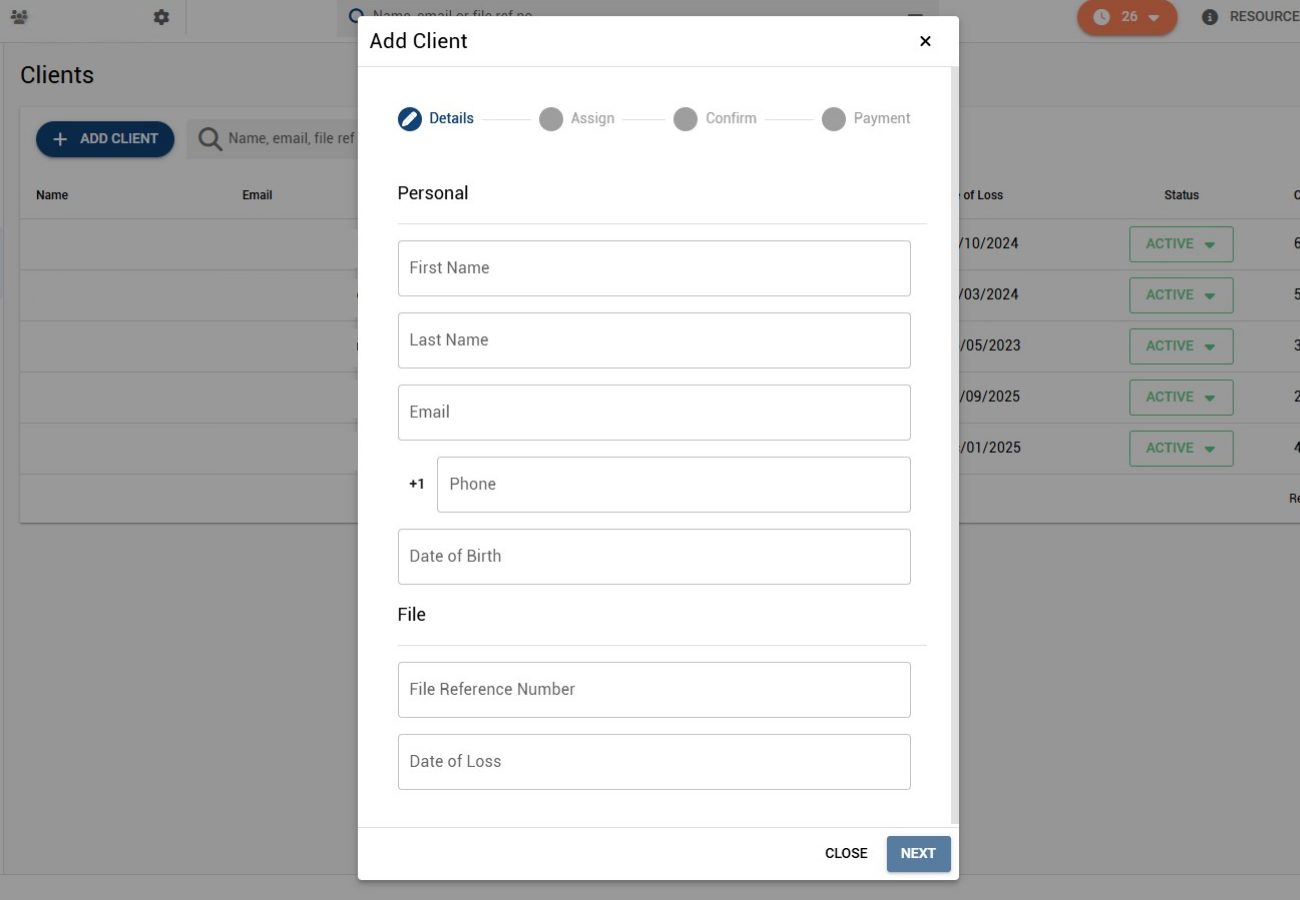The width and height of the screenshot is (1300, 900).
Task: Open ACTIVE status dropdown for 10/2024 row
Action: point(1181,244)
